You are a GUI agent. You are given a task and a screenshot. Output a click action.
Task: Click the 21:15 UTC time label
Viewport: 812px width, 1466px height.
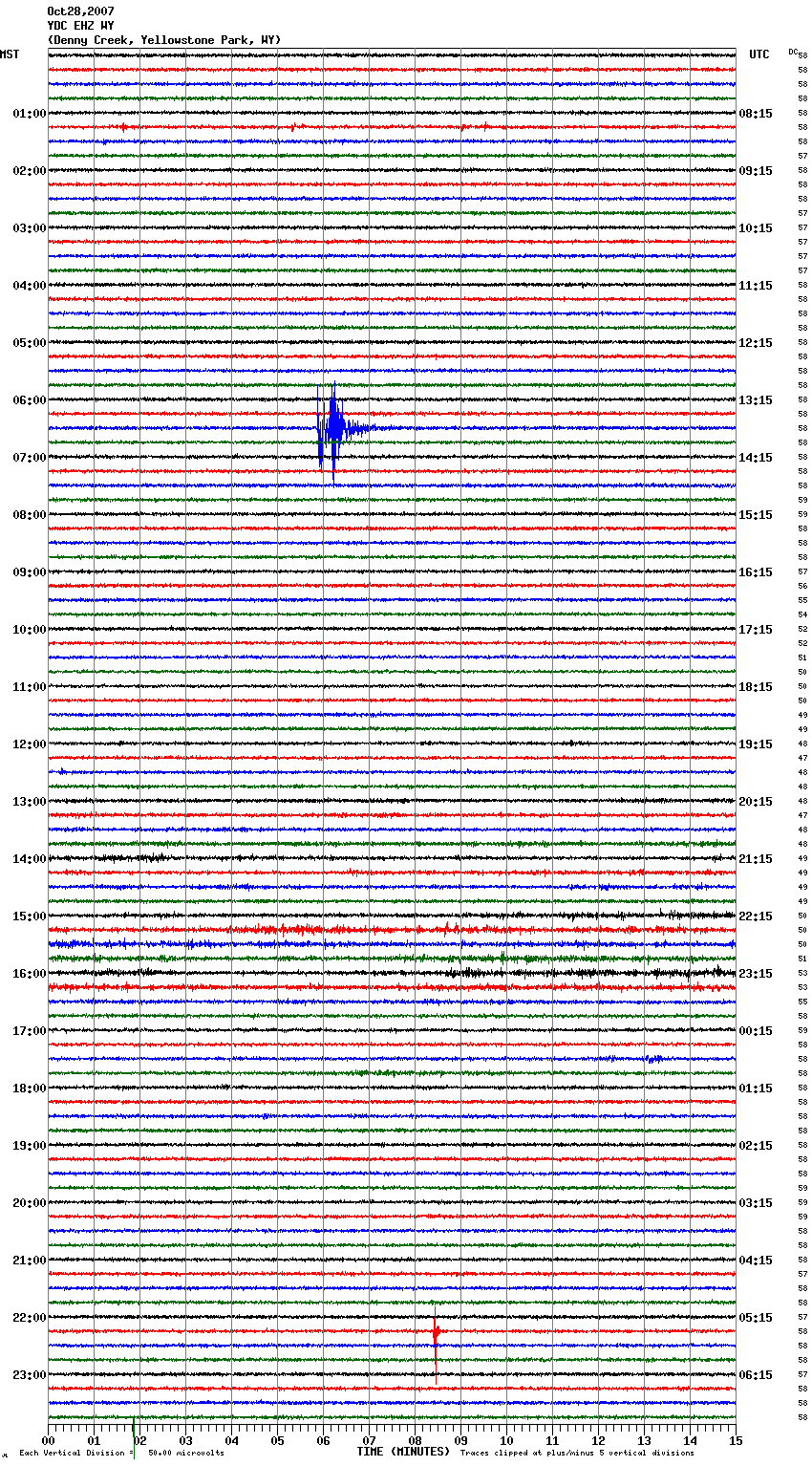(756, 859)
